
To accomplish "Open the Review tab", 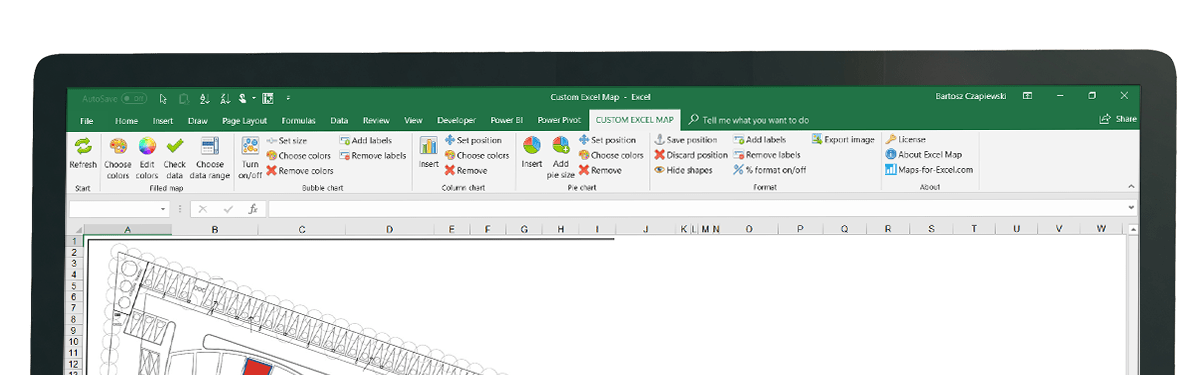I will pyautogui.click(x=376, y=120).
